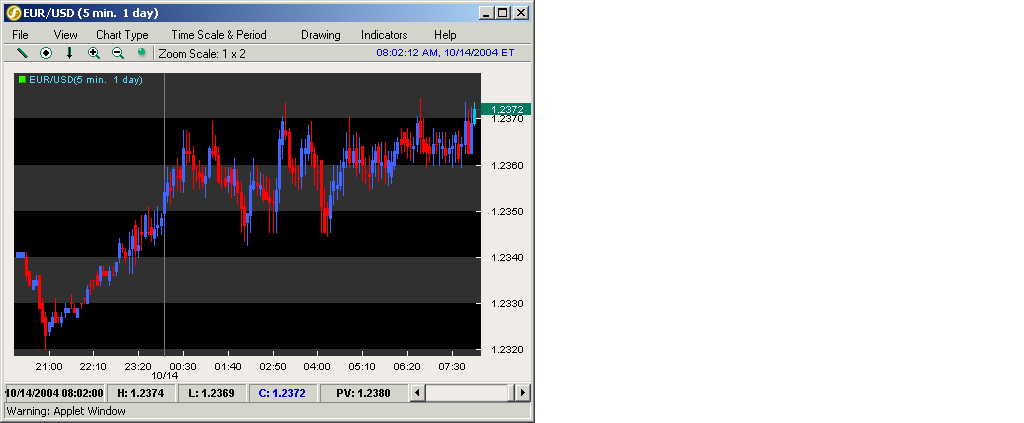The height and width of the screenshot is (423, 1024).
Task: Select the trend line drawing tool
Action: [x=22, y=54]
